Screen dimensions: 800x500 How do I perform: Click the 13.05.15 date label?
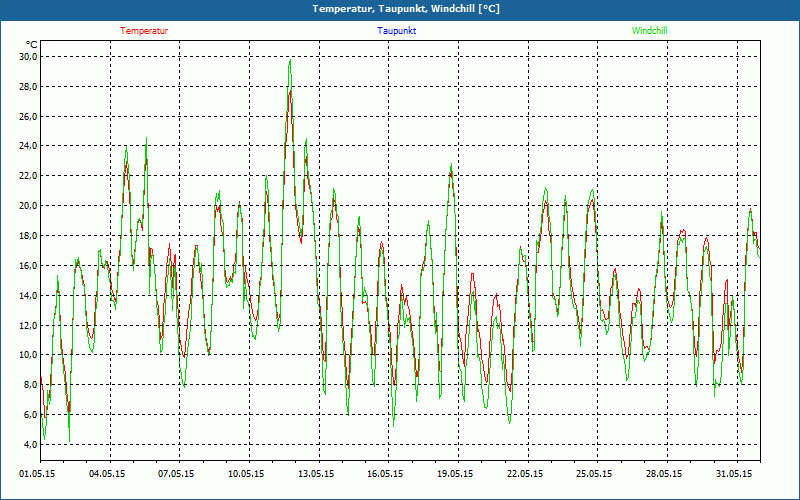click(x=316, y=474)
